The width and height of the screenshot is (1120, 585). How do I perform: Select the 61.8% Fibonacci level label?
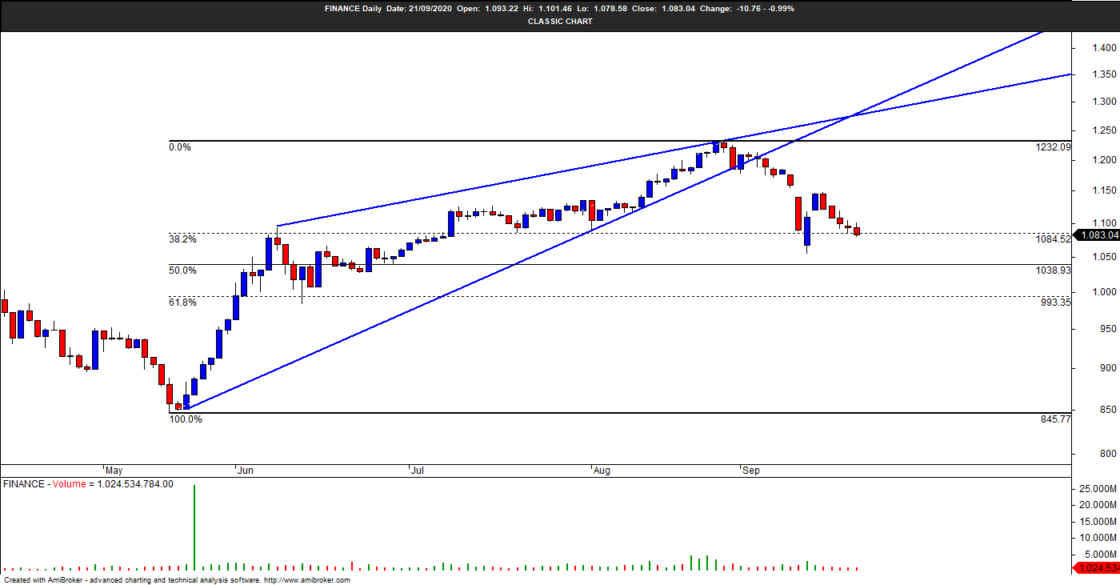[x=182, y=303]
